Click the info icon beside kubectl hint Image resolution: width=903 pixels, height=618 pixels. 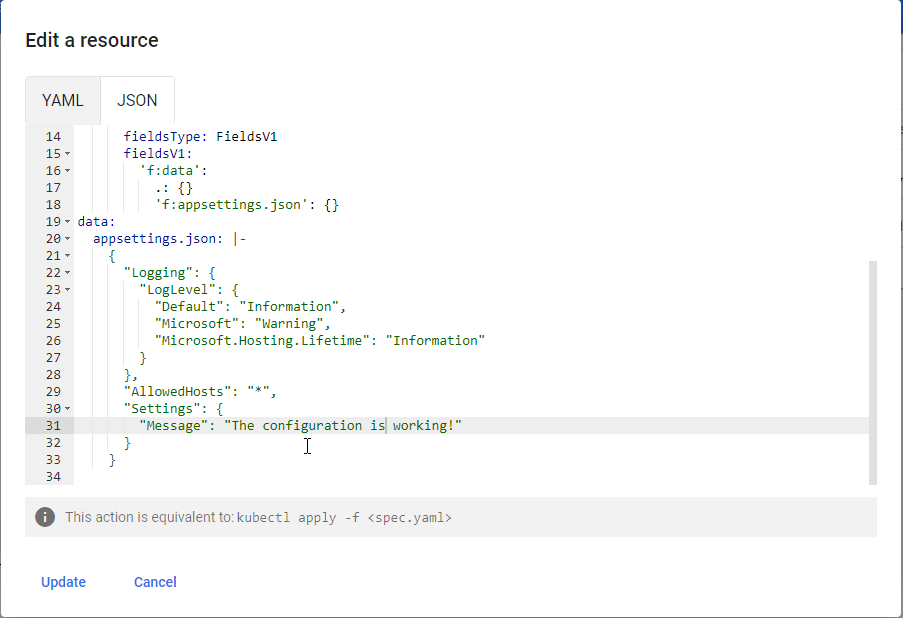[45, 517]
